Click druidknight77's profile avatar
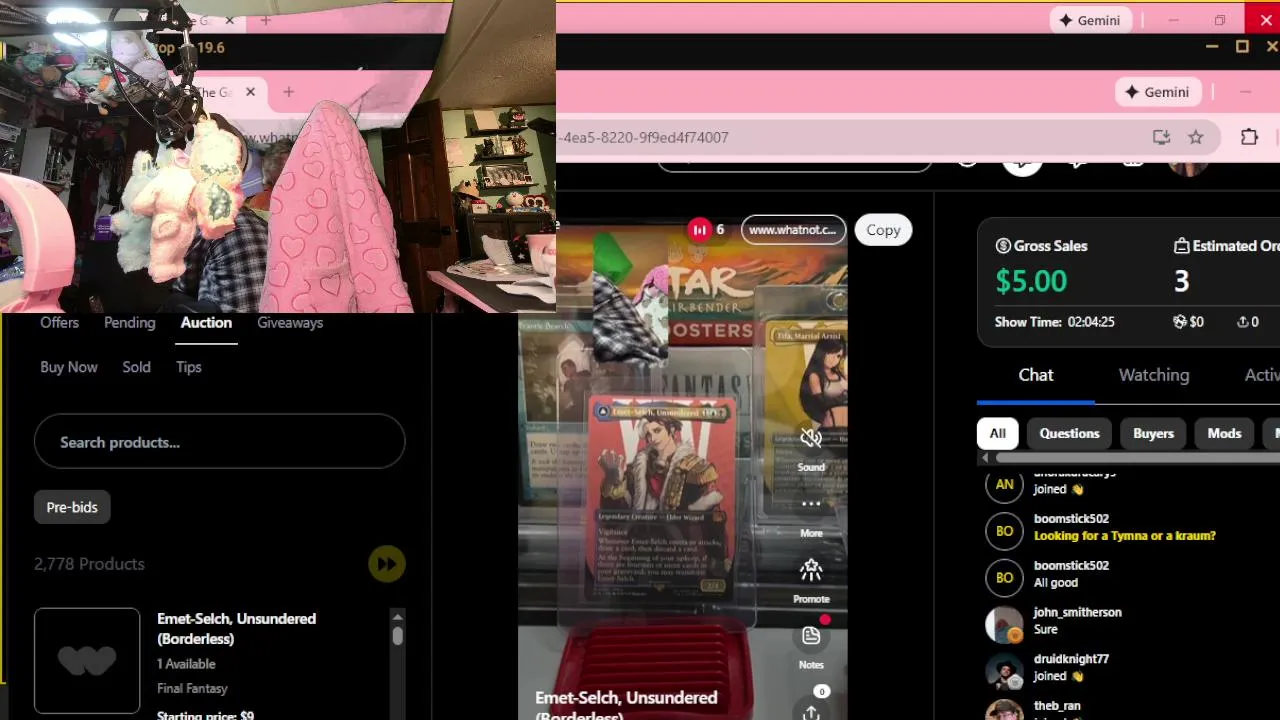Viewport: 1280px width, 720px height. [1004, 672]
